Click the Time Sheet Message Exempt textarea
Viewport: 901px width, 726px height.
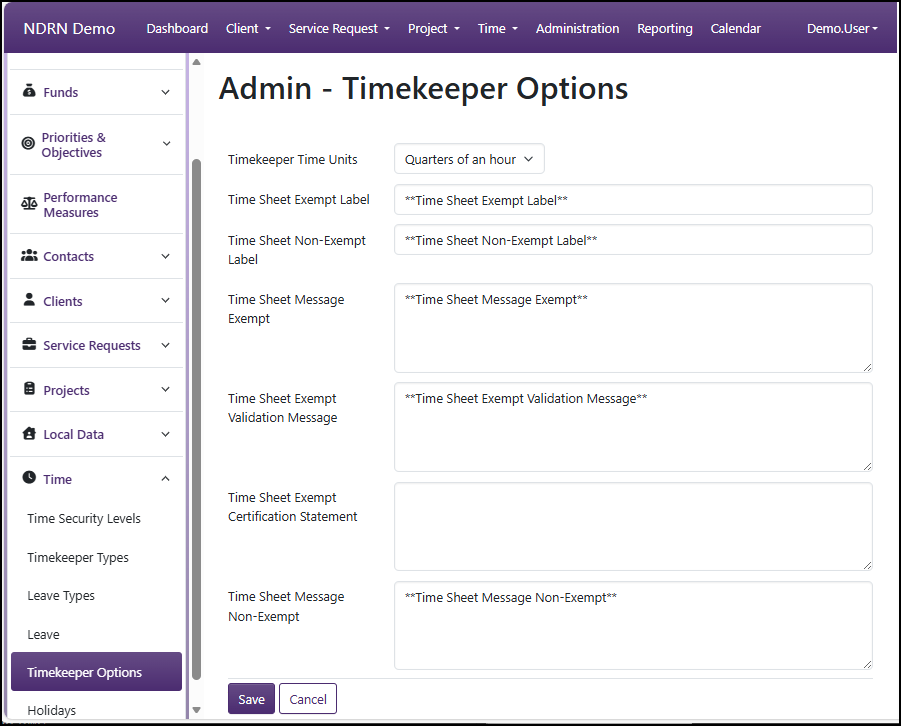point(633,328)
